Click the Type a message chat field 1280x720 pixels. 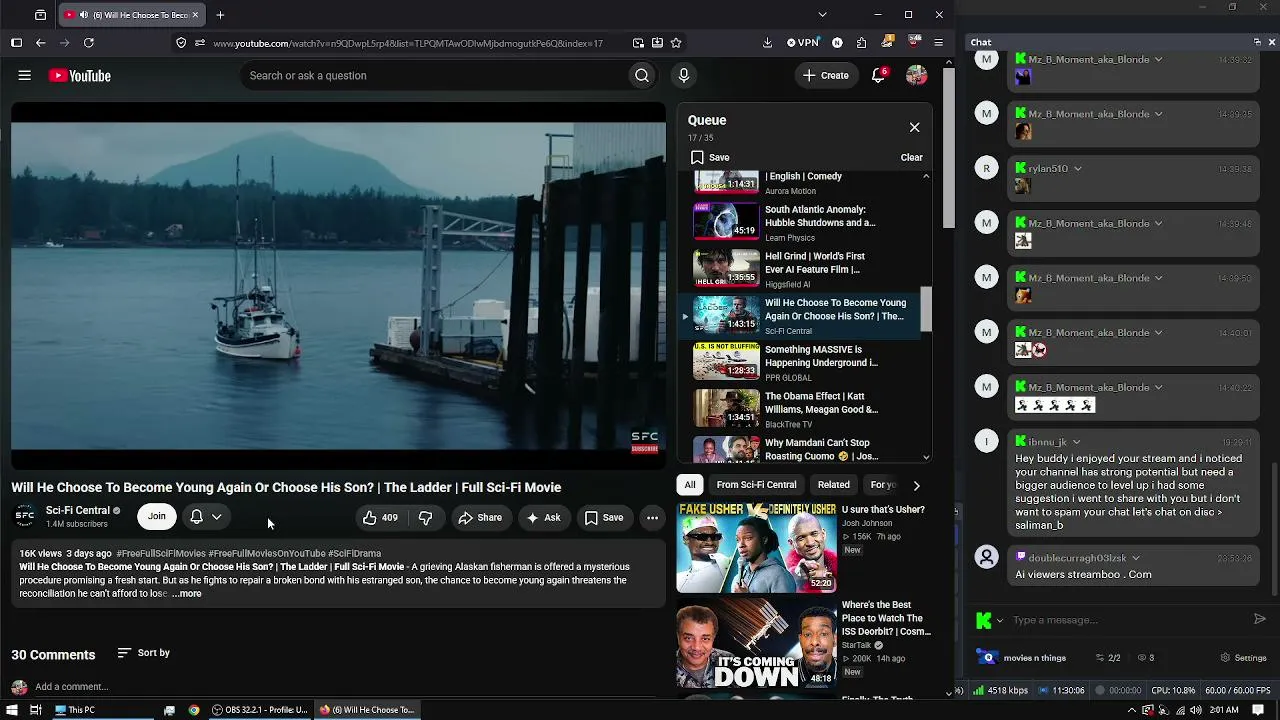[1128, 620]
